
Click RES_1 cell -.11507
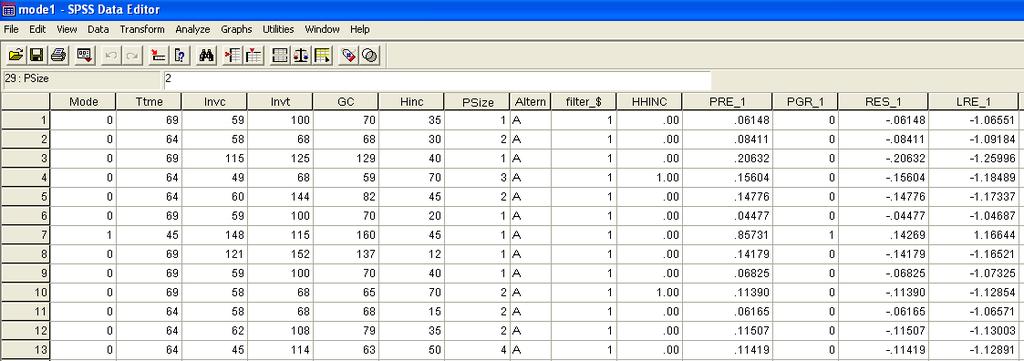pos(883,330)
